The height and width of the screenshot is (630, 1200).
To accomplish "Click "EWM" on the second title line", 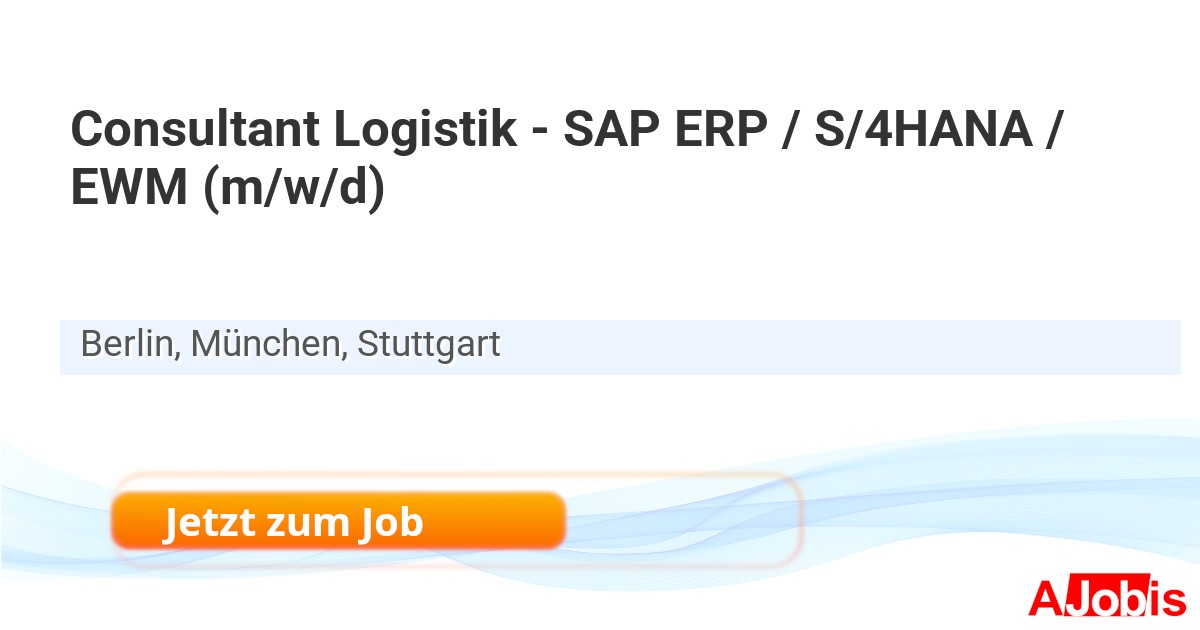I will point(130,189).
